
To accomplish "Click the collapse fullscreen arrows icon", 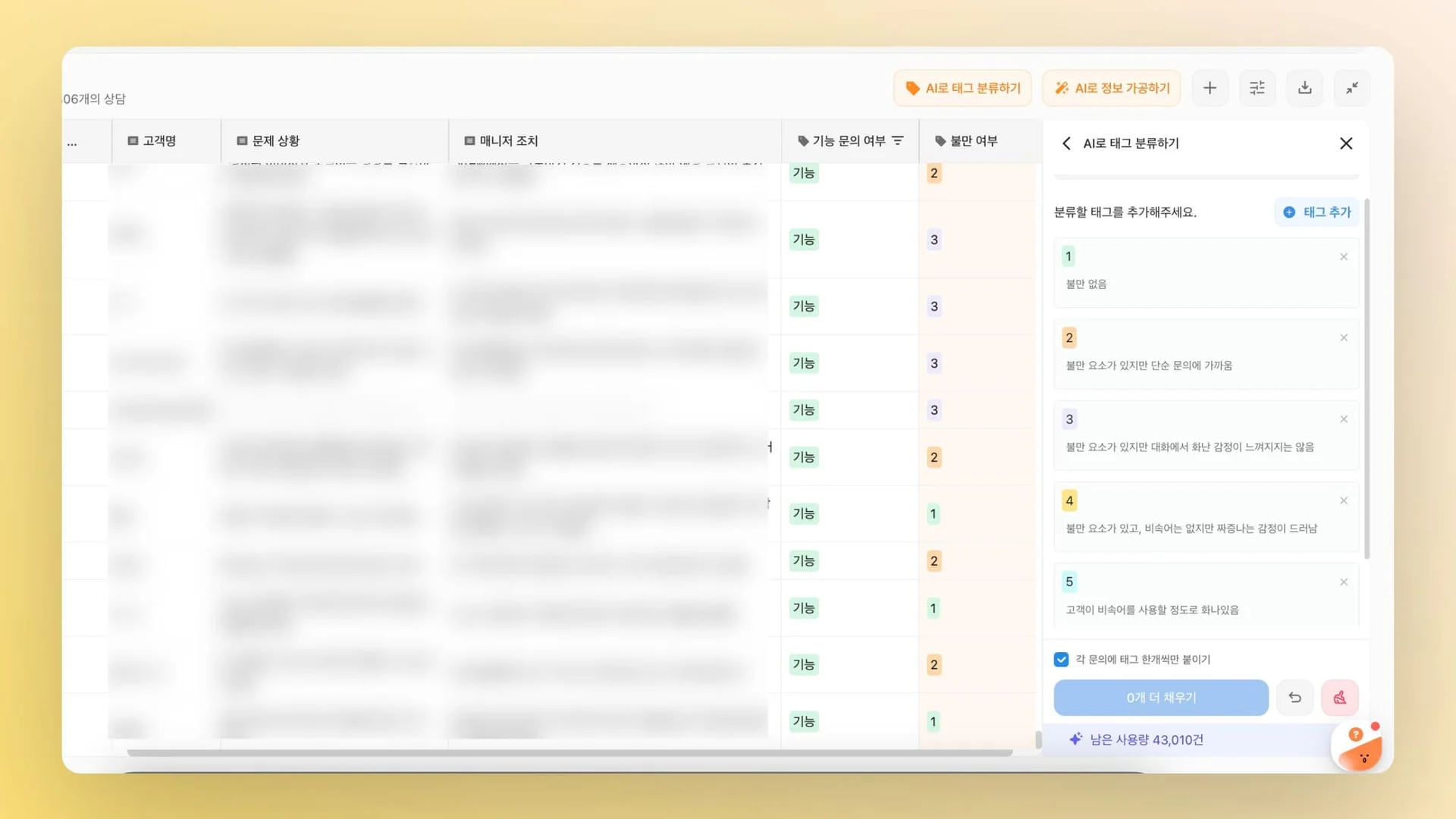I will point(1351,88).
